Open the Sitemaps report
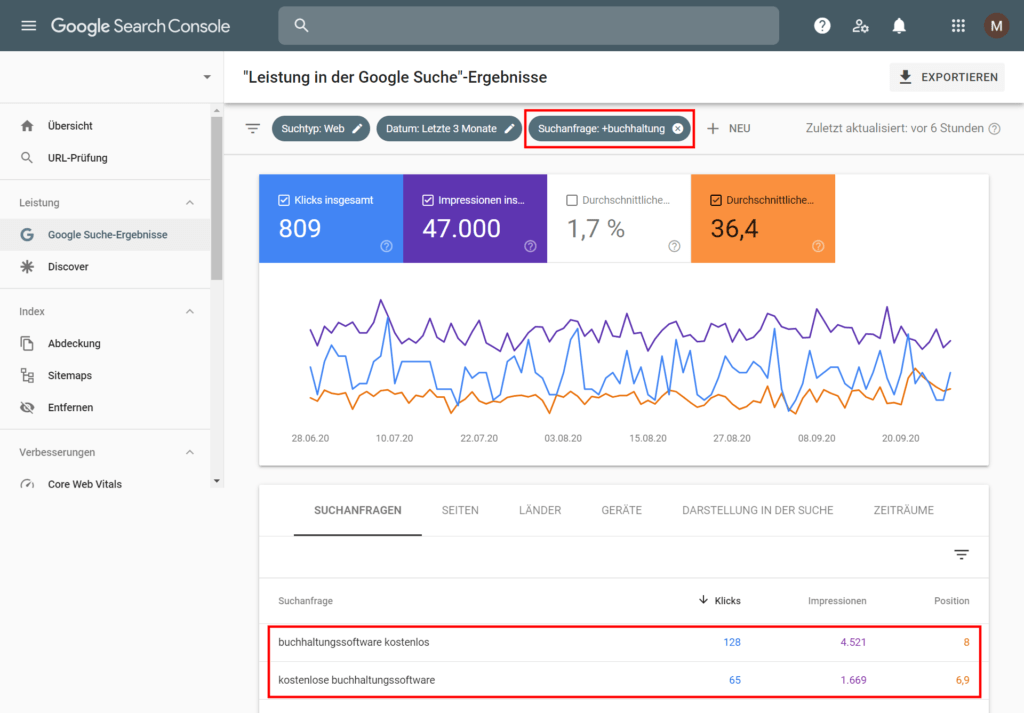Screen dimensions: 1024x713 tap(70, 375)
